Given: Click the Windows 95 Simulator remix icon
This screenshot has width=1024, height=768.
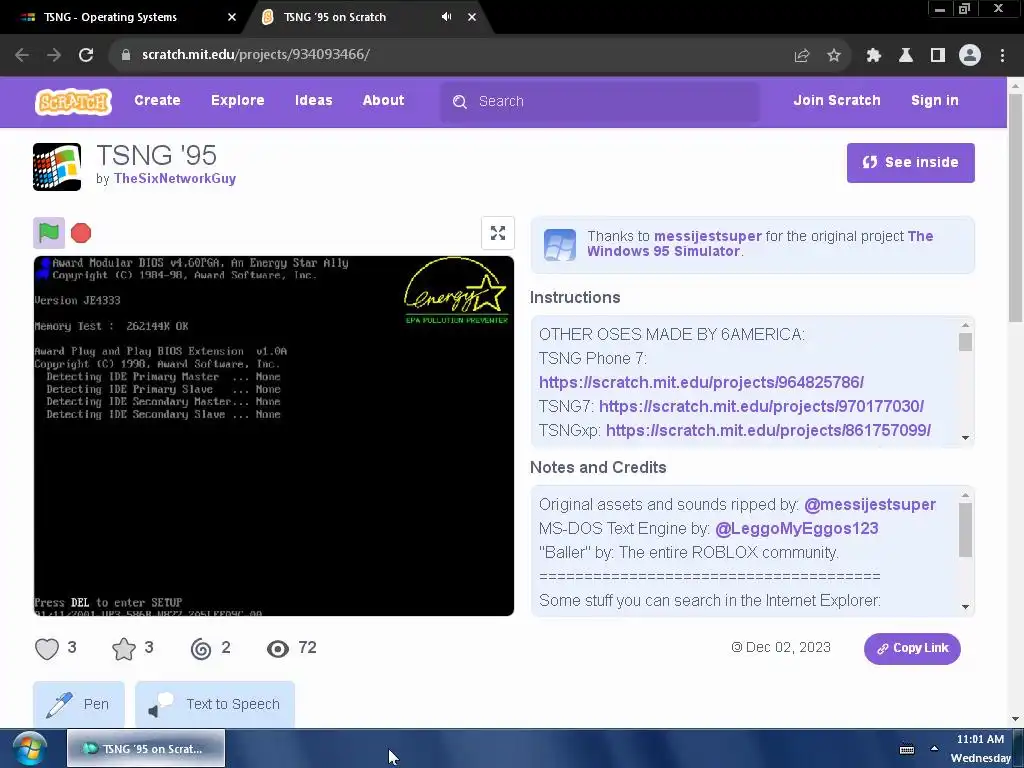Looking at the screenshot, I should [x=560, y=245].
